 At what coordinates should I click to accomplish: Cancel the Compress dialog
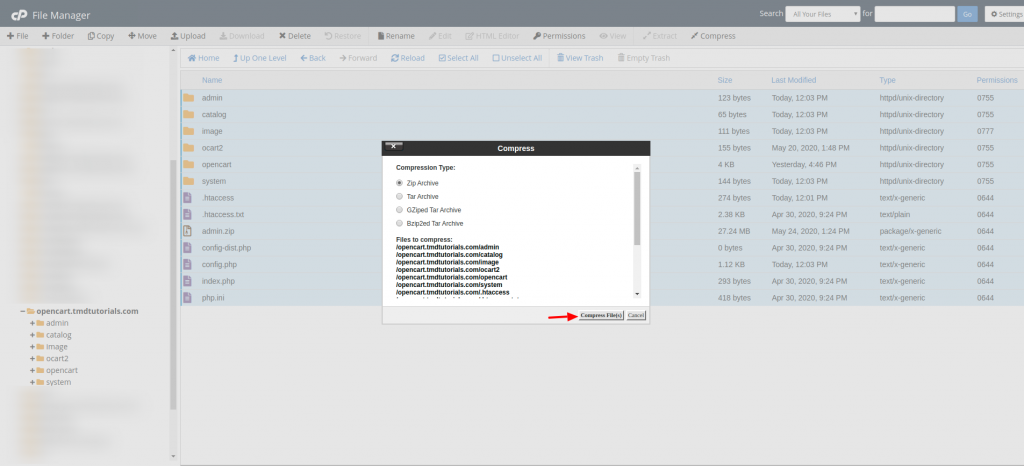click(636, 315)
